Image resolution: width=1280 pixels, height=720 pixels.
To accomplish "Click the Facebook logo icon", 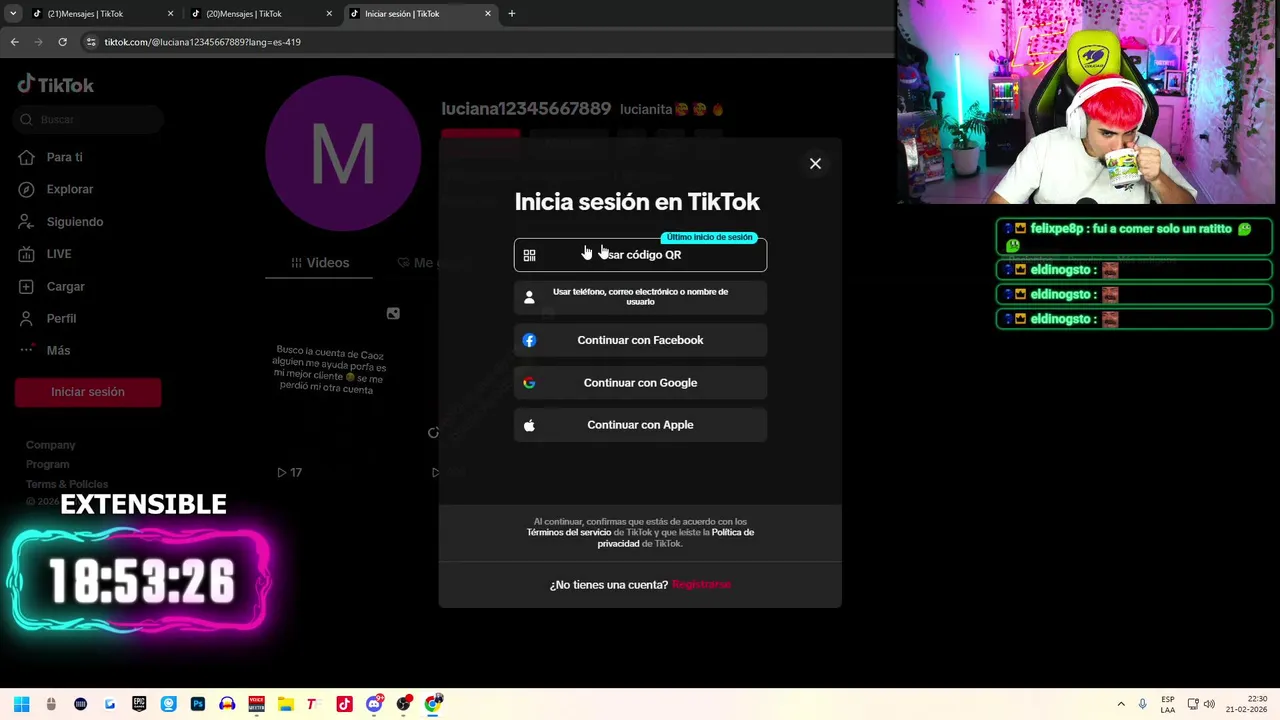I will [530, 340].
